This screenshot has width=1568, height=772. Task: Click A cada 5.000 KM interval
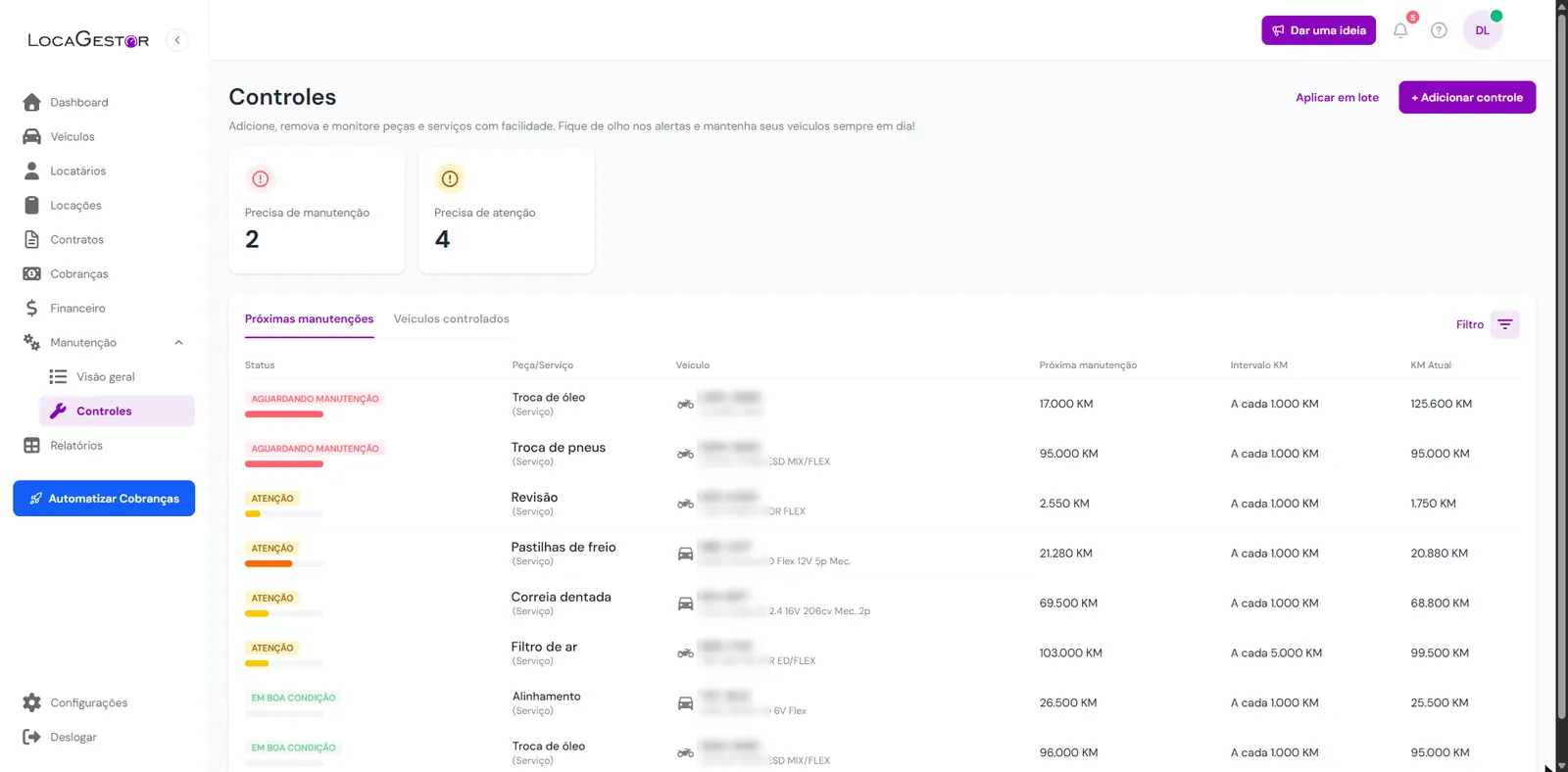(1276, 652)
